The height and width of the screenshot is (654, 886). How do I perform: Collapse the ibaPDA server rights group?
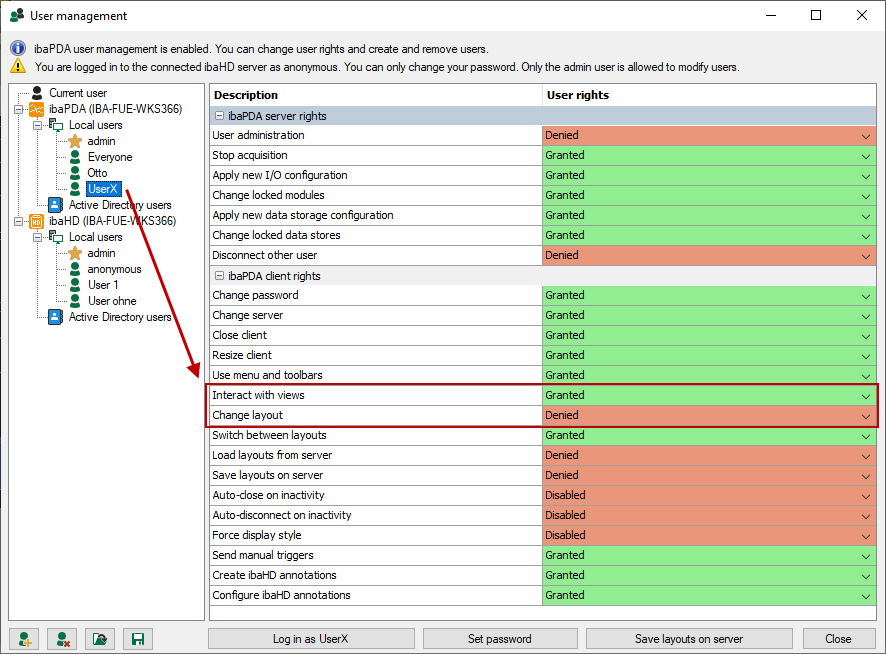pos(219,116)
